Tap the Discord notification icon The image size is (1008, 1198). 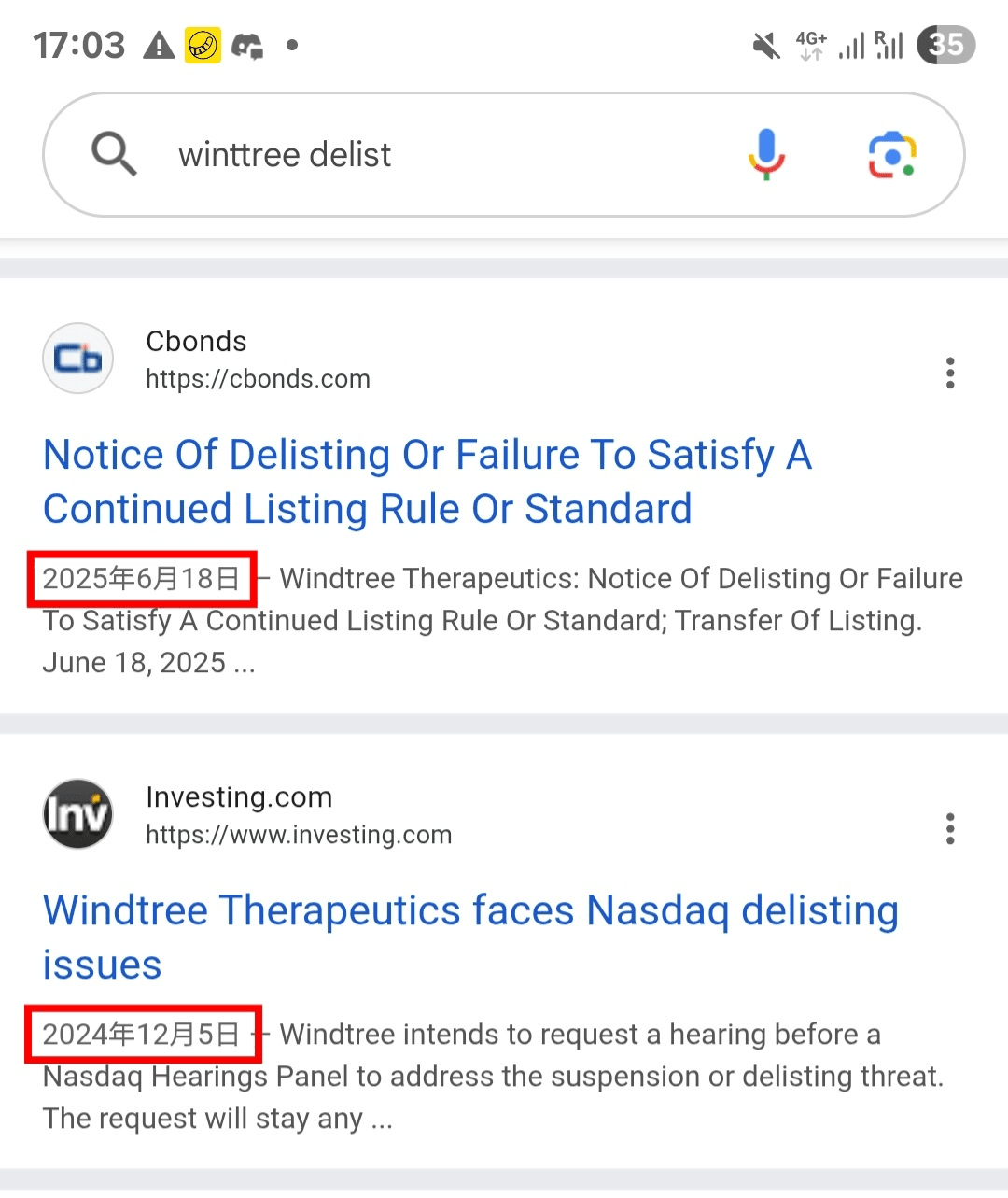(247, 45)
